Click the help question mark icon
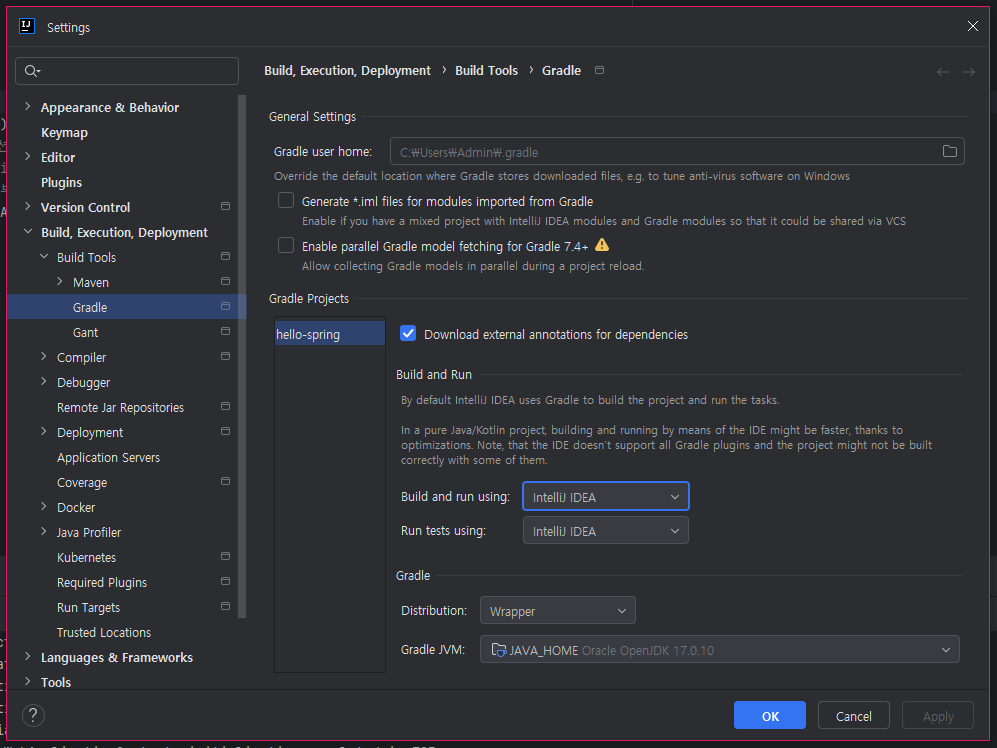 click(33, 716)
